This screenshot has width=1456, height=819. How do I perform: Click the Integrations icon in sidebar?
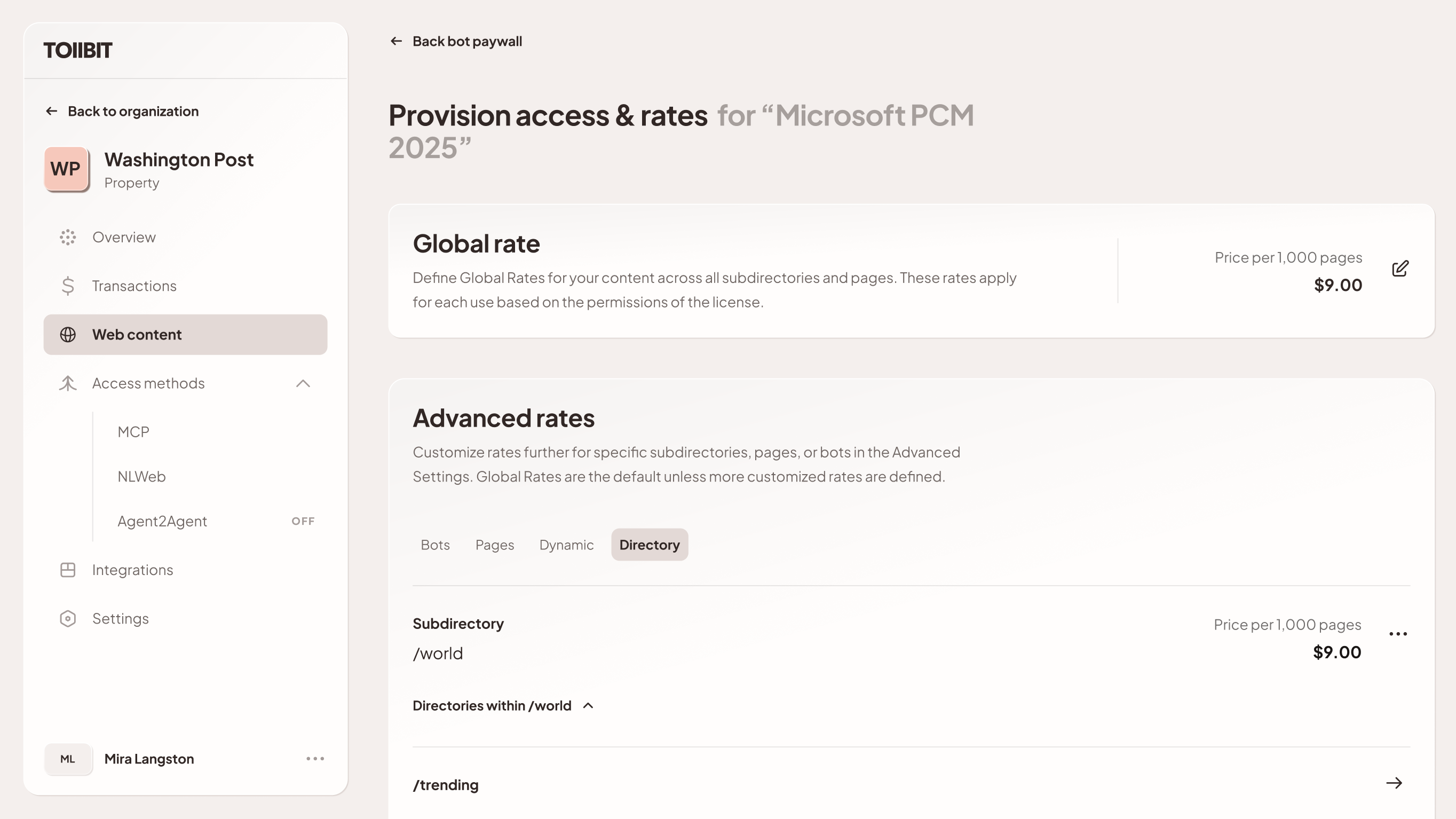pos(68,570)
